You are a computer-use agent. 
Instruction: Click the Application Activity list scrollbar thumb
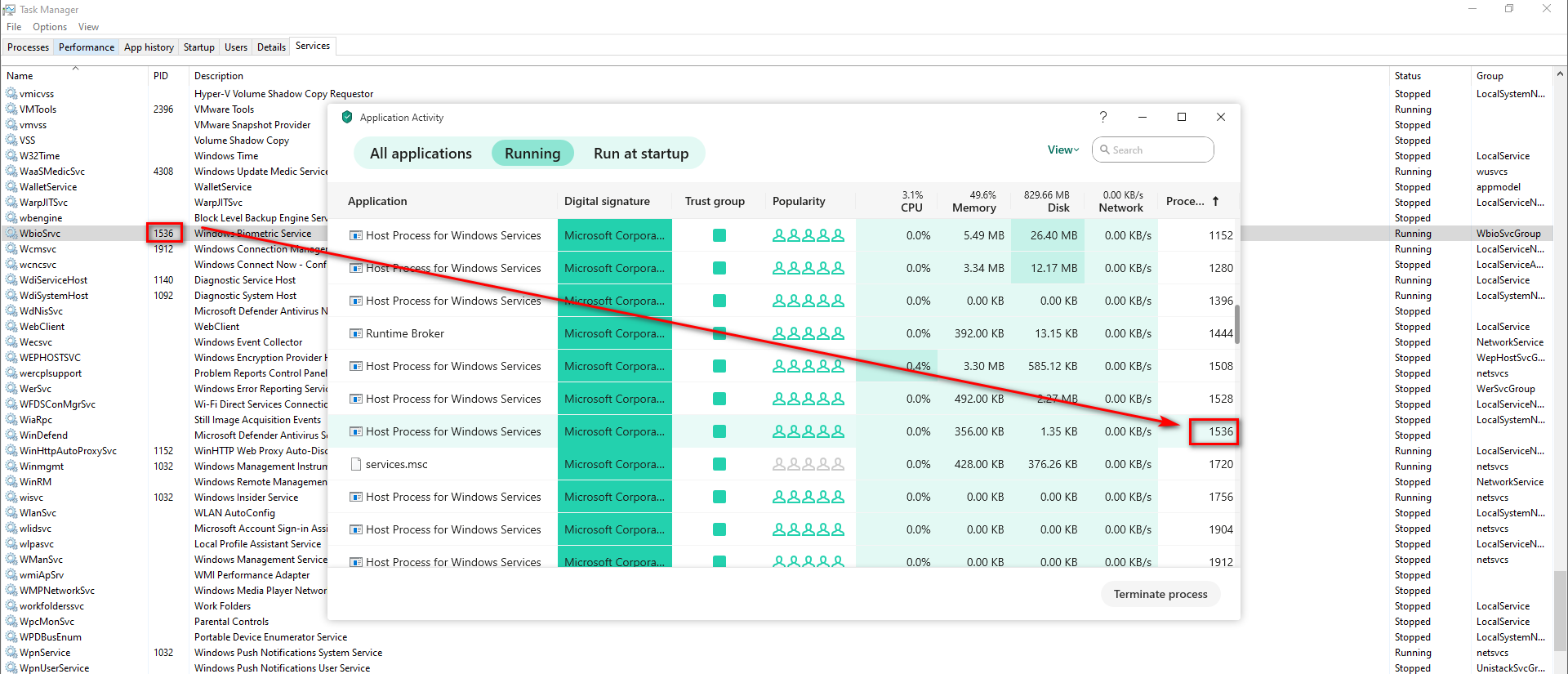(x=1237, y=324)
